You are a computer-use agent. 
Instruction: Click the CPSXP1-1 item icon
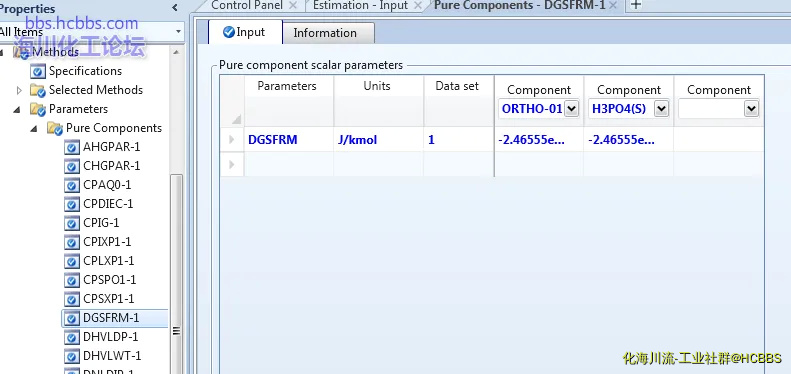click(72, 299)
